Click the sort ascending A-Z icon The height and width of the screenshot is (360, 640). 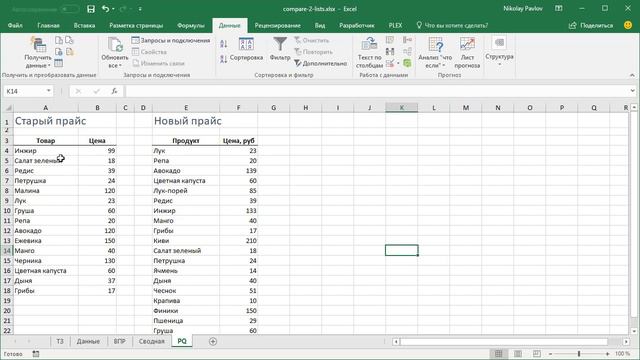(x=224, y=44)
